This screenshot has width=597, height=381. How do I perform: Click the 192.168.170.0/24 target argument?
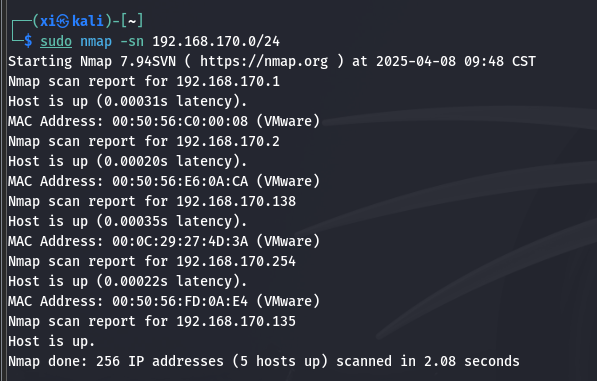[x=216, y=41]
